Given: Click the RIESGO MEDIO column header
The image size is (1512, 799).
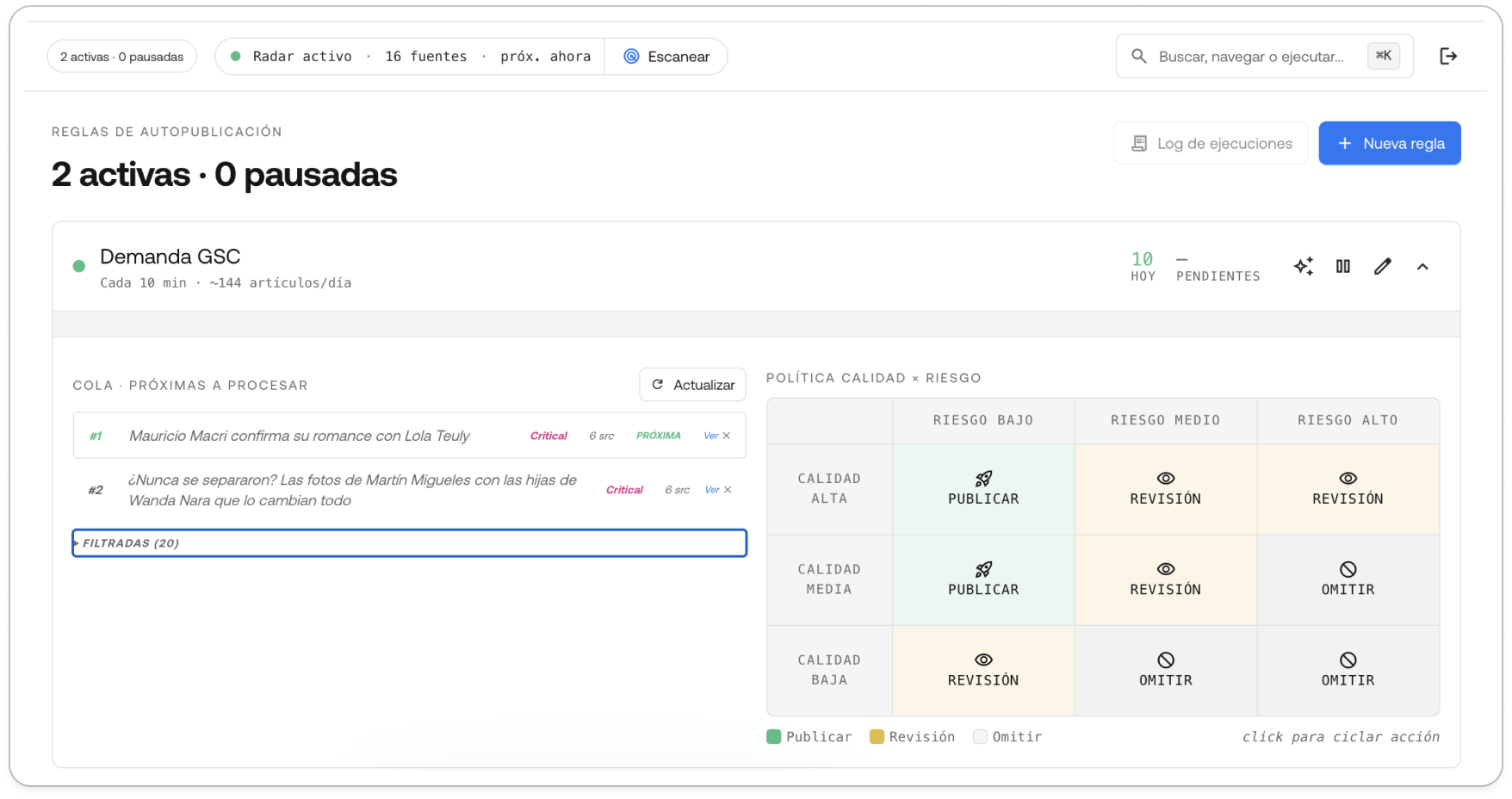Looking at the screenshot, I should [x=1166, y=420].
